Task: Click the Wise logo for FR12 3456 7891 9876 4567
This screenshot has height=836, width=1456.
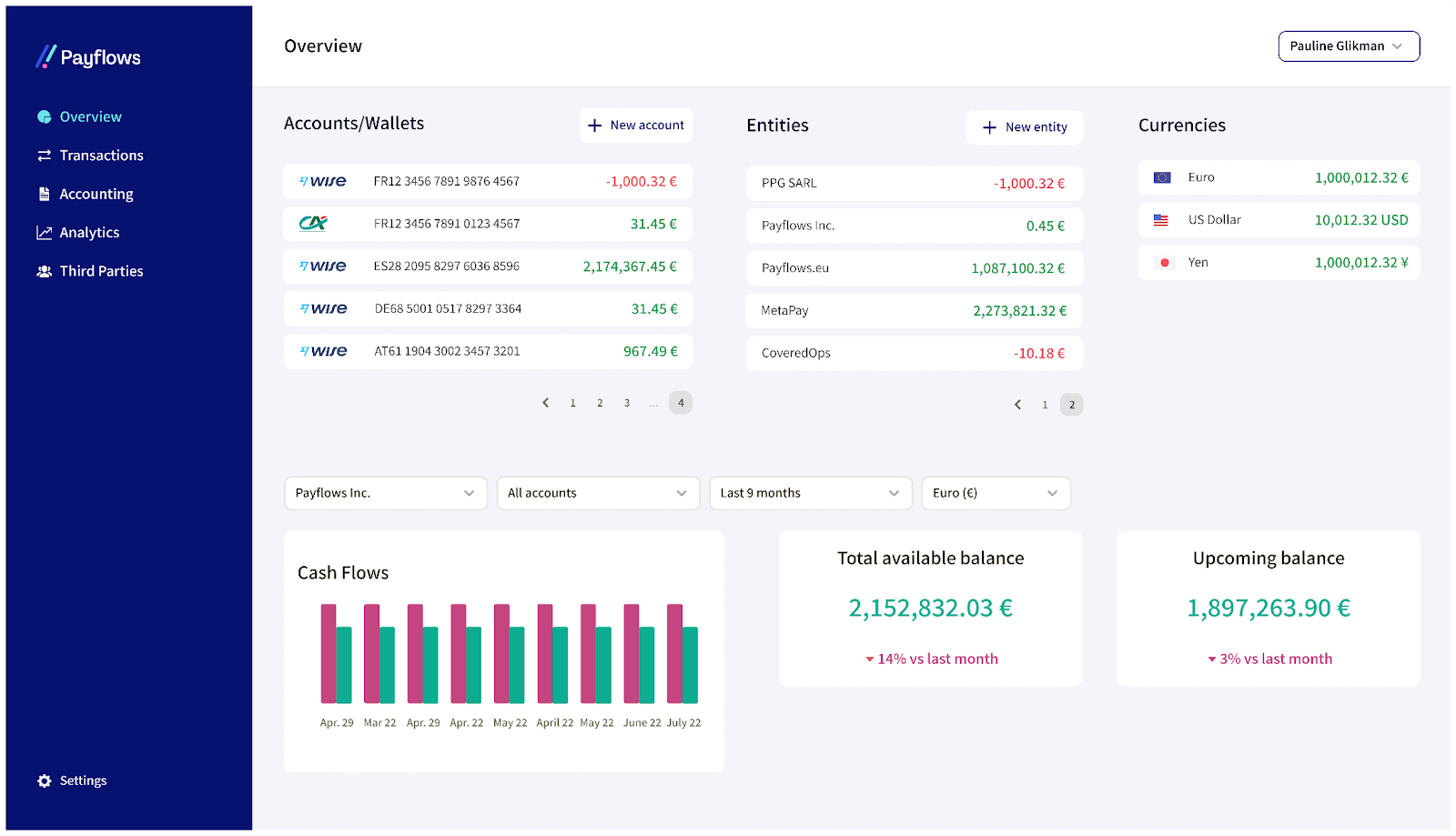Action: point(322,181)
